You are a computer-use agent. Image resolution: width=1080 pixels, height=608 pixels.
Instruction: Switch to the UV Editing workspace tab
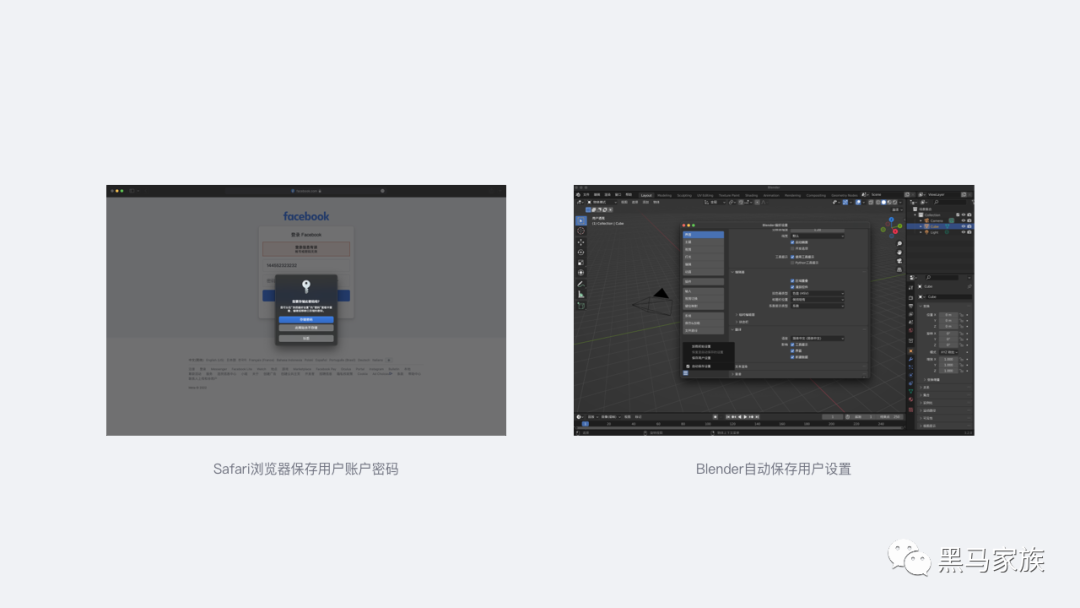point(705,196)
